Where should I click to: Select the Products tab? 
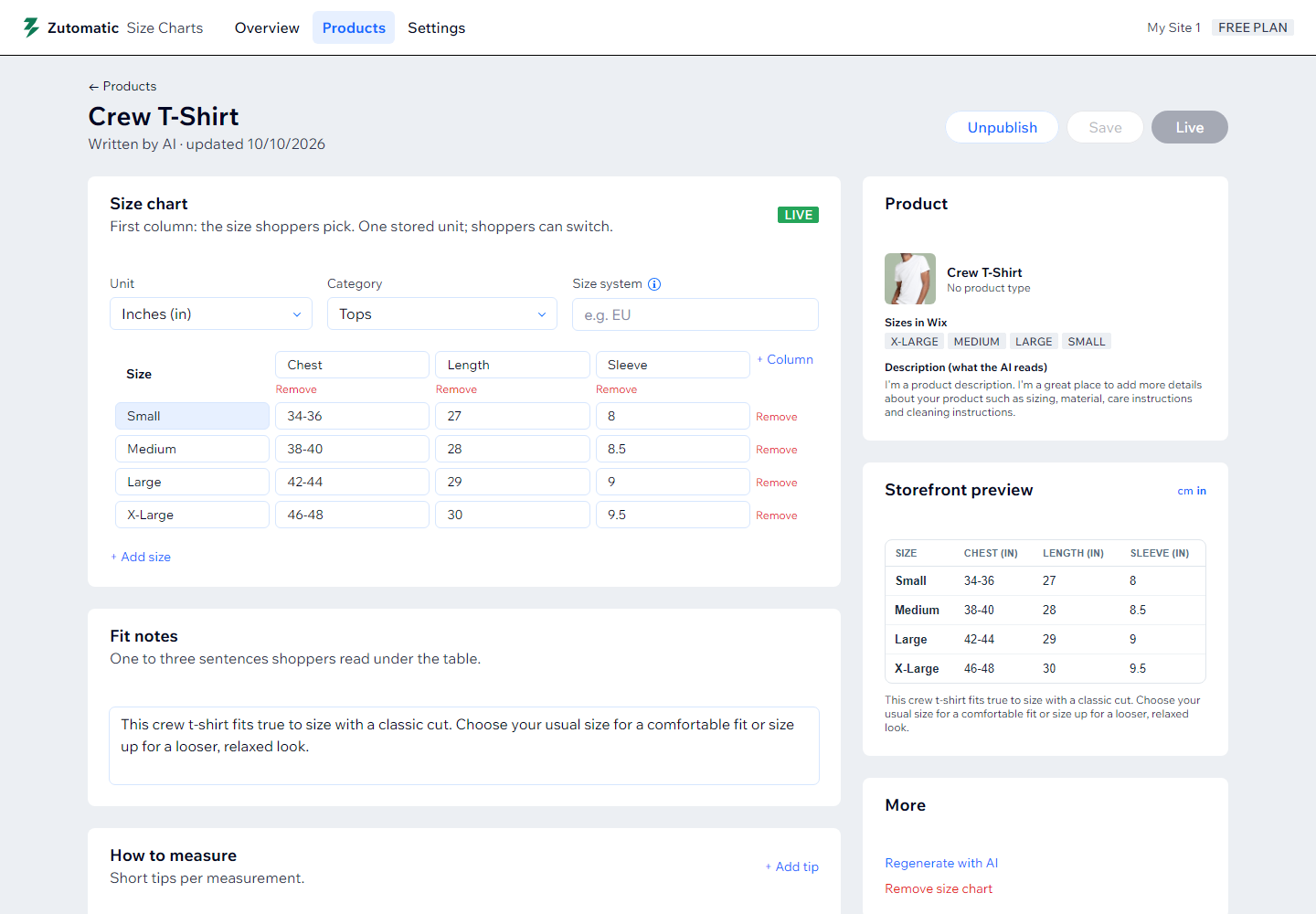pyautogui.click(x=354, y=27)
